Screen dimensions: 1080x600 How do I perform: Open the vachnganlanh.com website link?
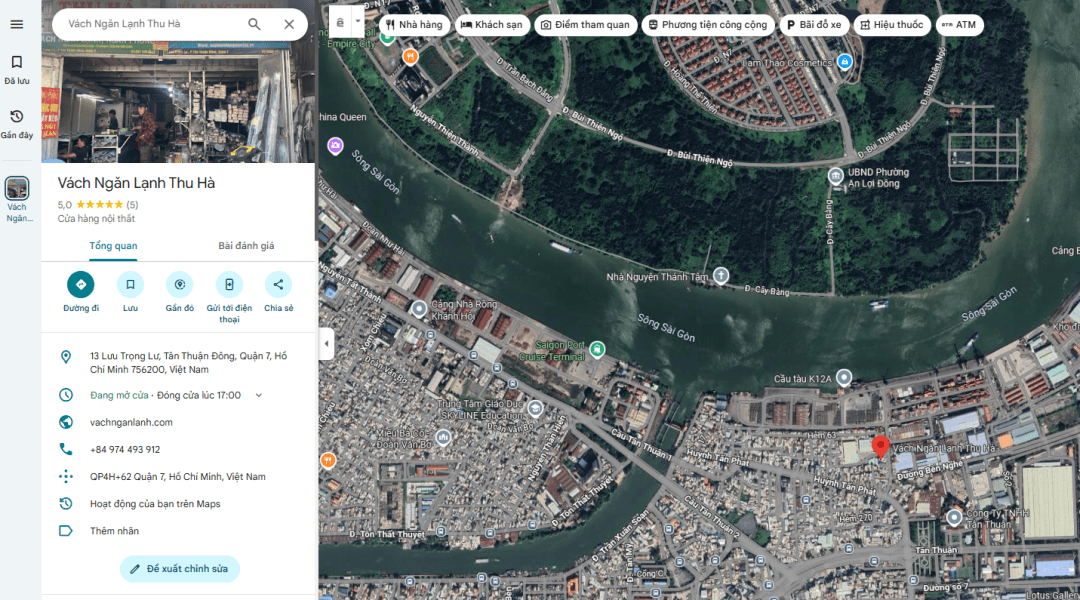coord(131,422)
